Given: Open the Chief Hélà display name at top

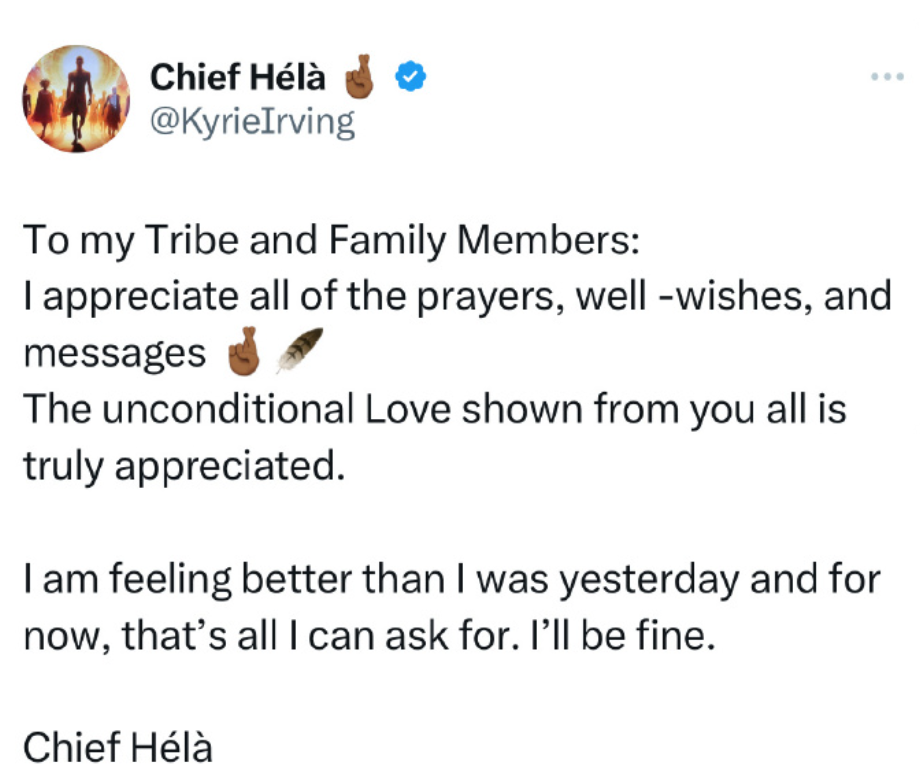Looking at the screenshot, I should pos(238,77).
